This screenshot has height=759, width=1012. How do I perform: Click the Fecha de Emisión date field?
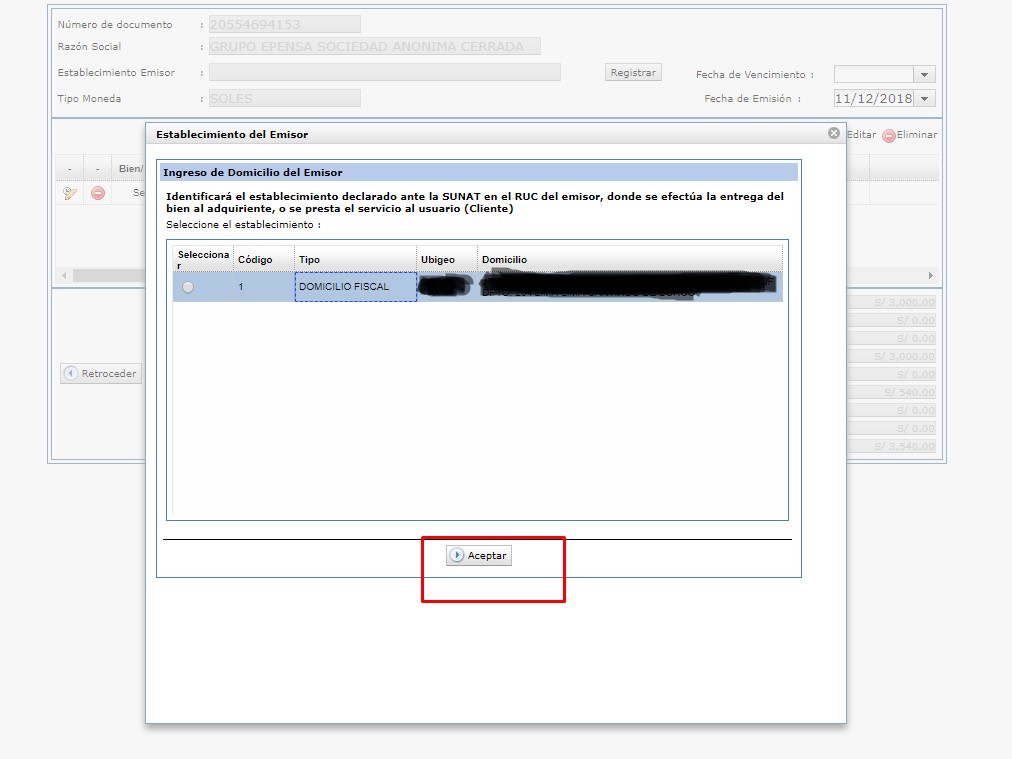pos(873,99)
